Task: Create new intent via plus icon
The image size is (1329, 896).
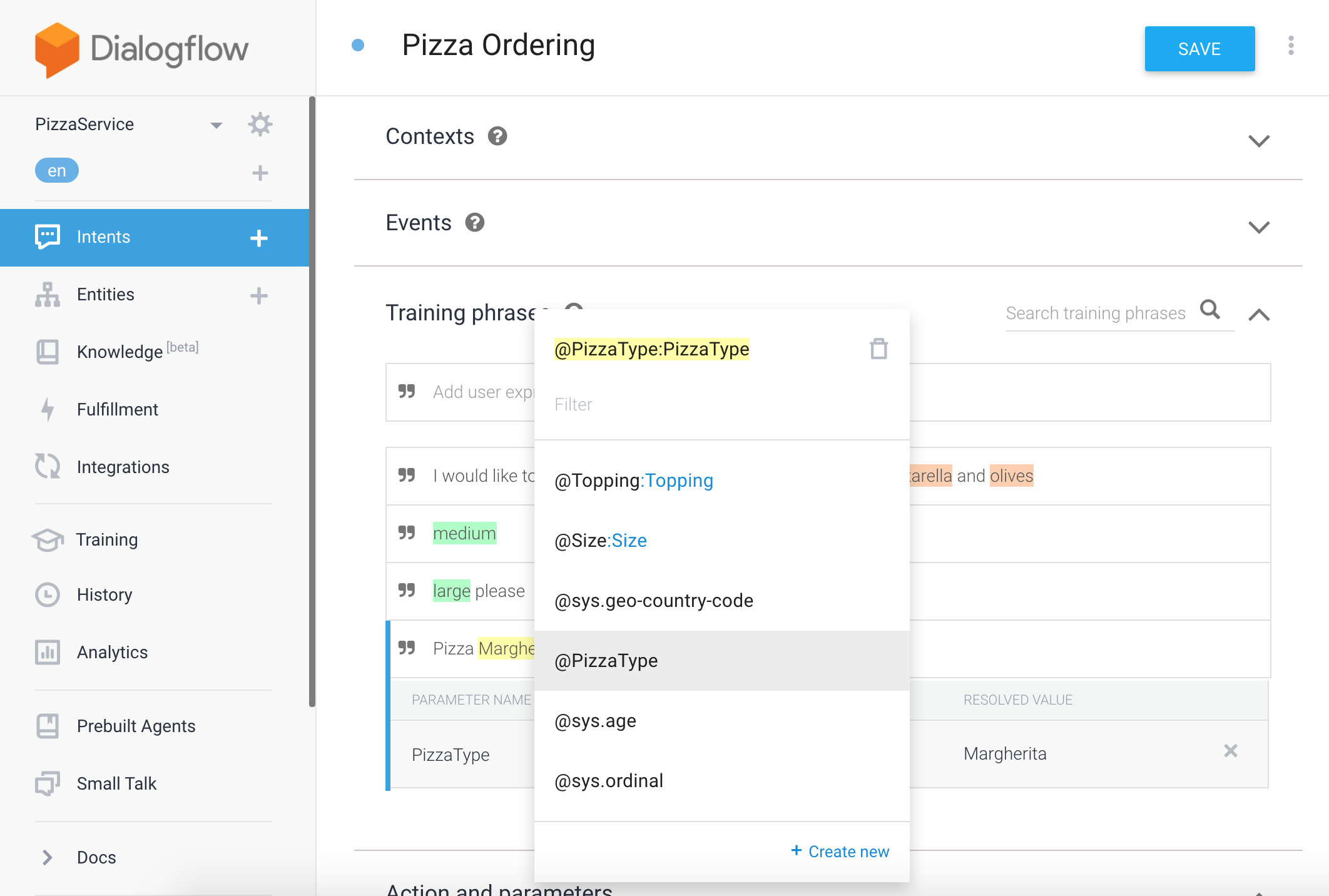Action: tap(259, 238)
